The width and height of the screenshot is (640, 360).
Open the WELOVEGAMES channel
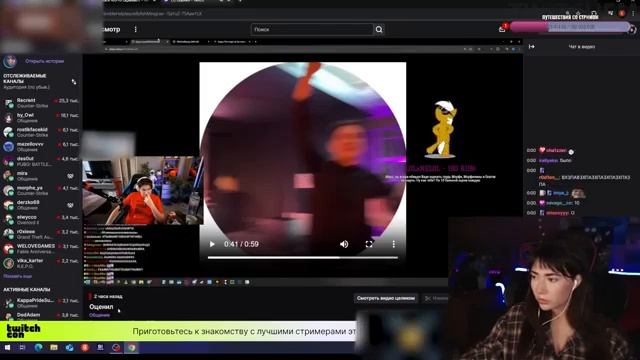click(41, 249)
